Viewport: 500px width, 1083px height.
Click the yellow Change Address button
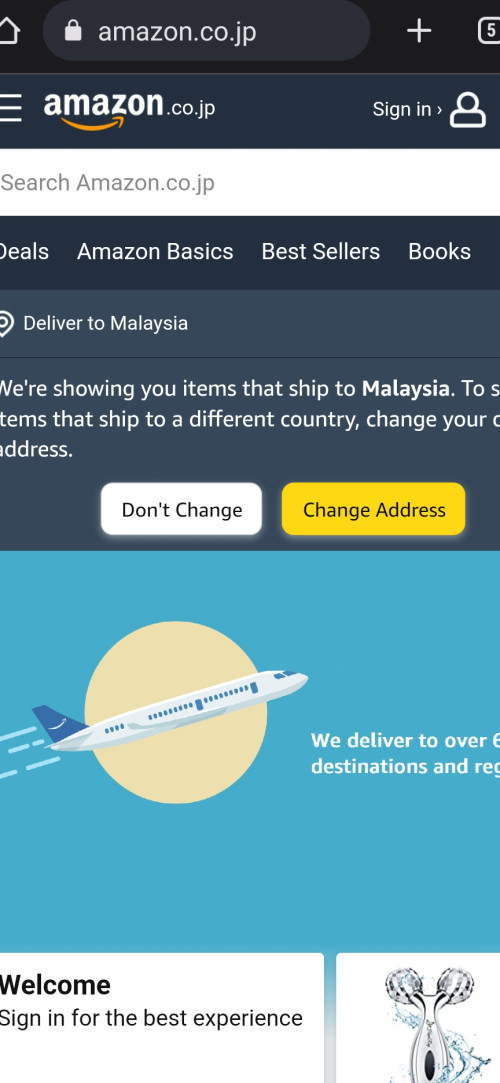(374, 509)
